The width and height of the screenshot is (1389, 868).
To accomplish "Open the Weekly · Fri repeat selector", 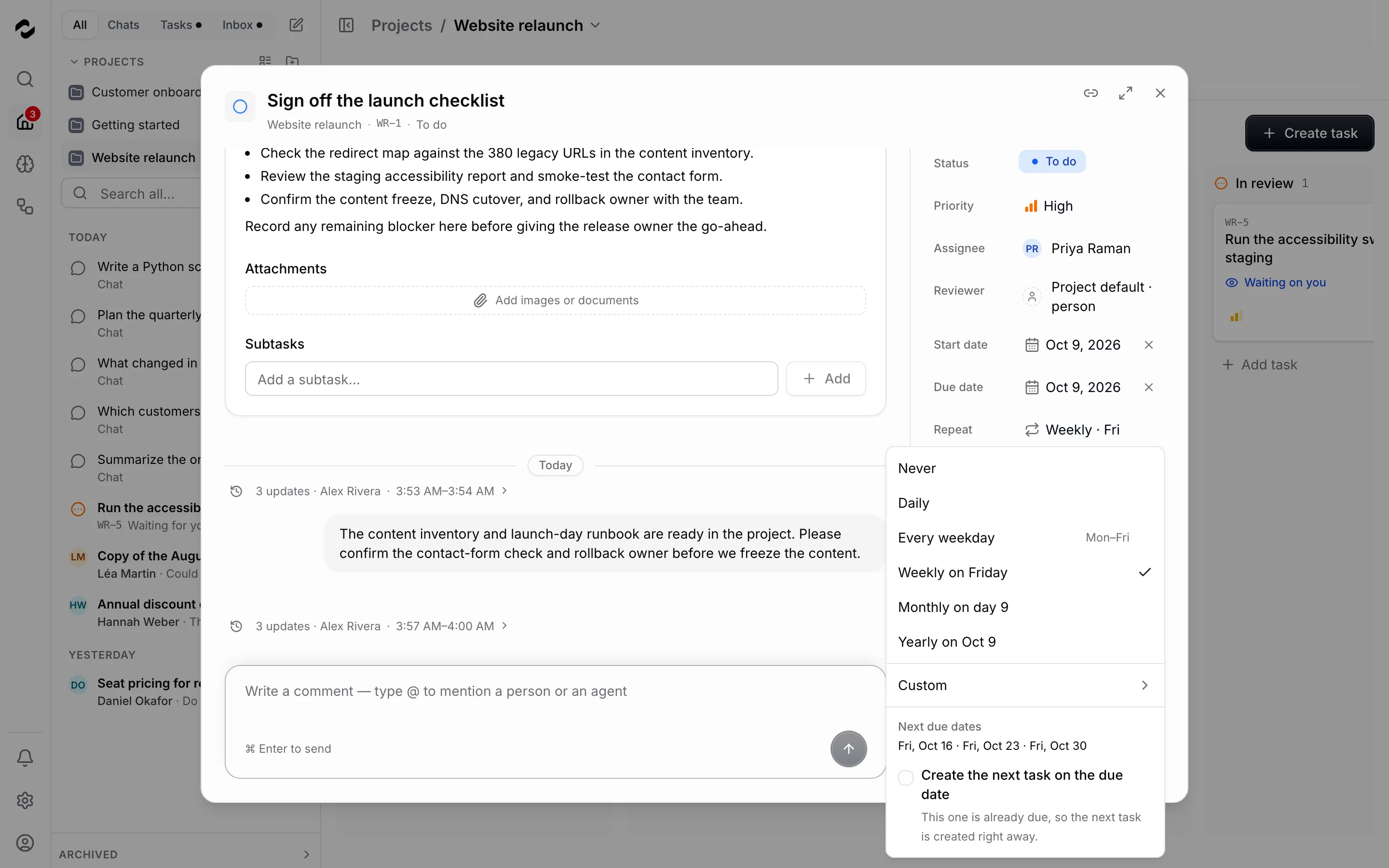I will pos(1072,429).
